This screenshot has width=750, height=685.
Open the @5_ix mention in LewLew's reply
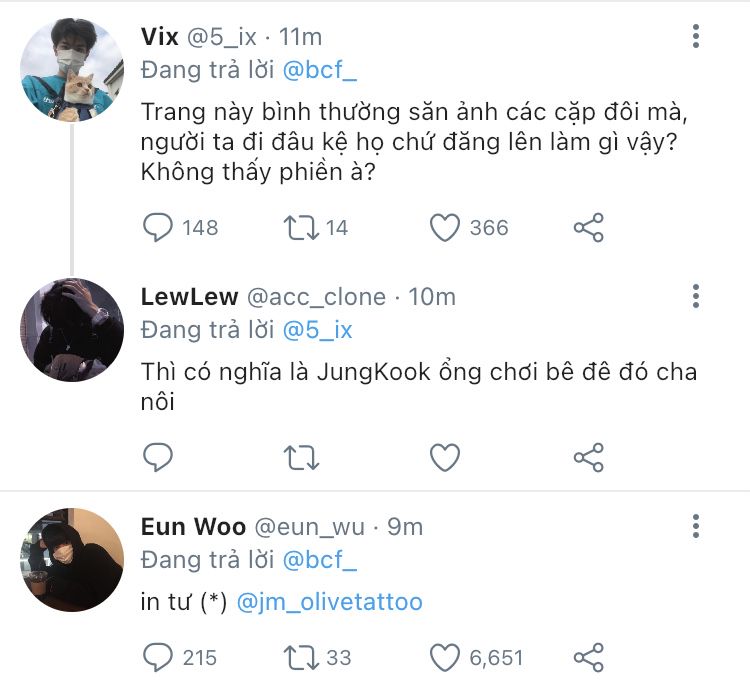tap(318, 330)
